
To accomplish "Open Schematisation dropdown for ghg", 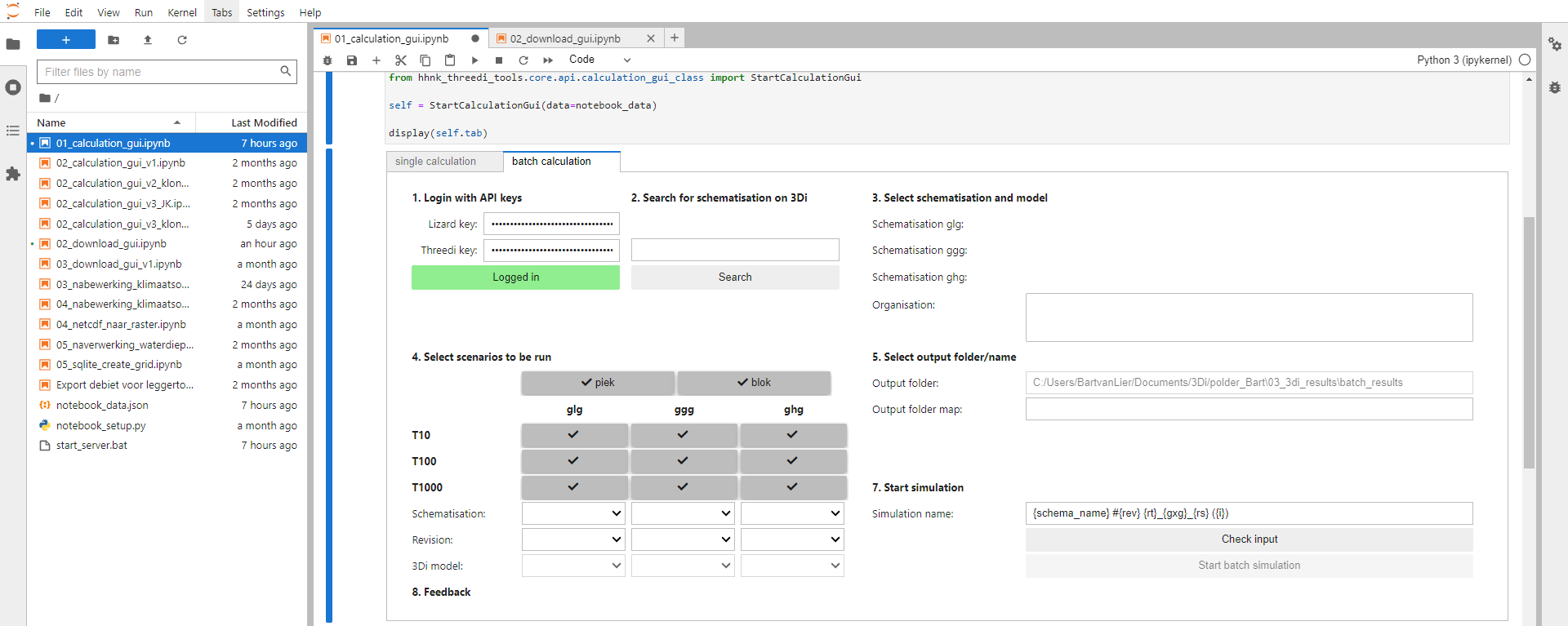I will pos(792,513).
